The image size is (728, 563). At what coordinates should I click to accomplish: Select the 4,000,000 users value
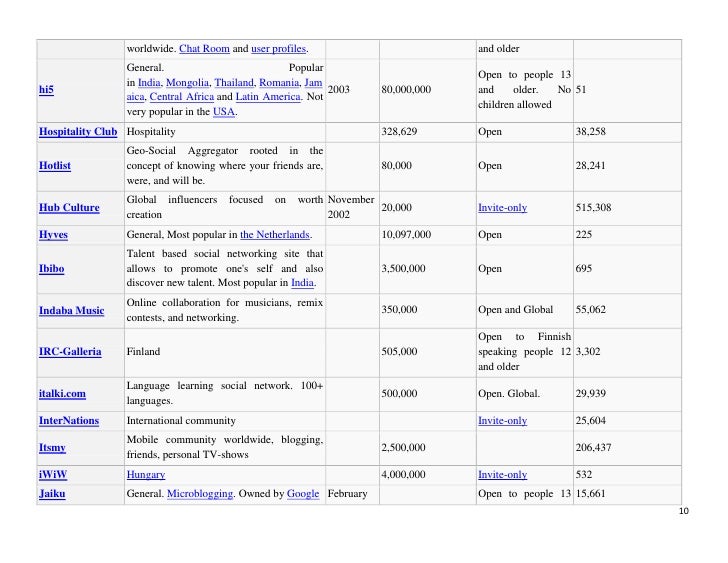(x=403, y=475)
